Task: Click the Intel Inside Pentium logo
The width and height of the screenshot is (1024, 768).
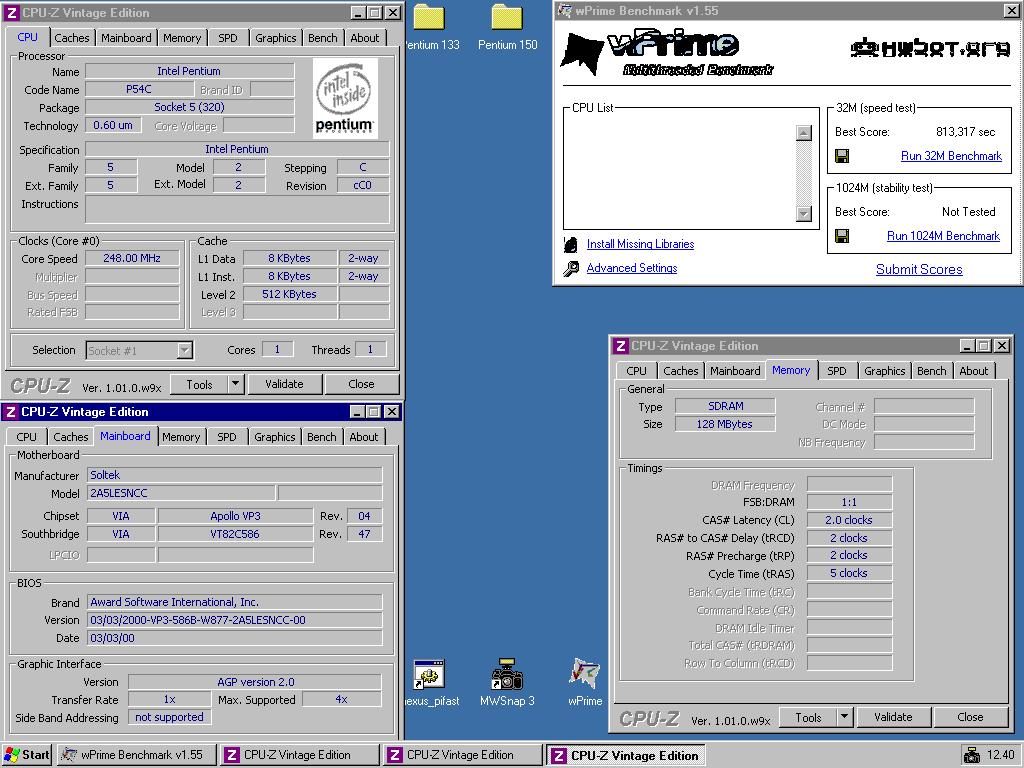Action: pyautogui.click(x=345, y=98)
